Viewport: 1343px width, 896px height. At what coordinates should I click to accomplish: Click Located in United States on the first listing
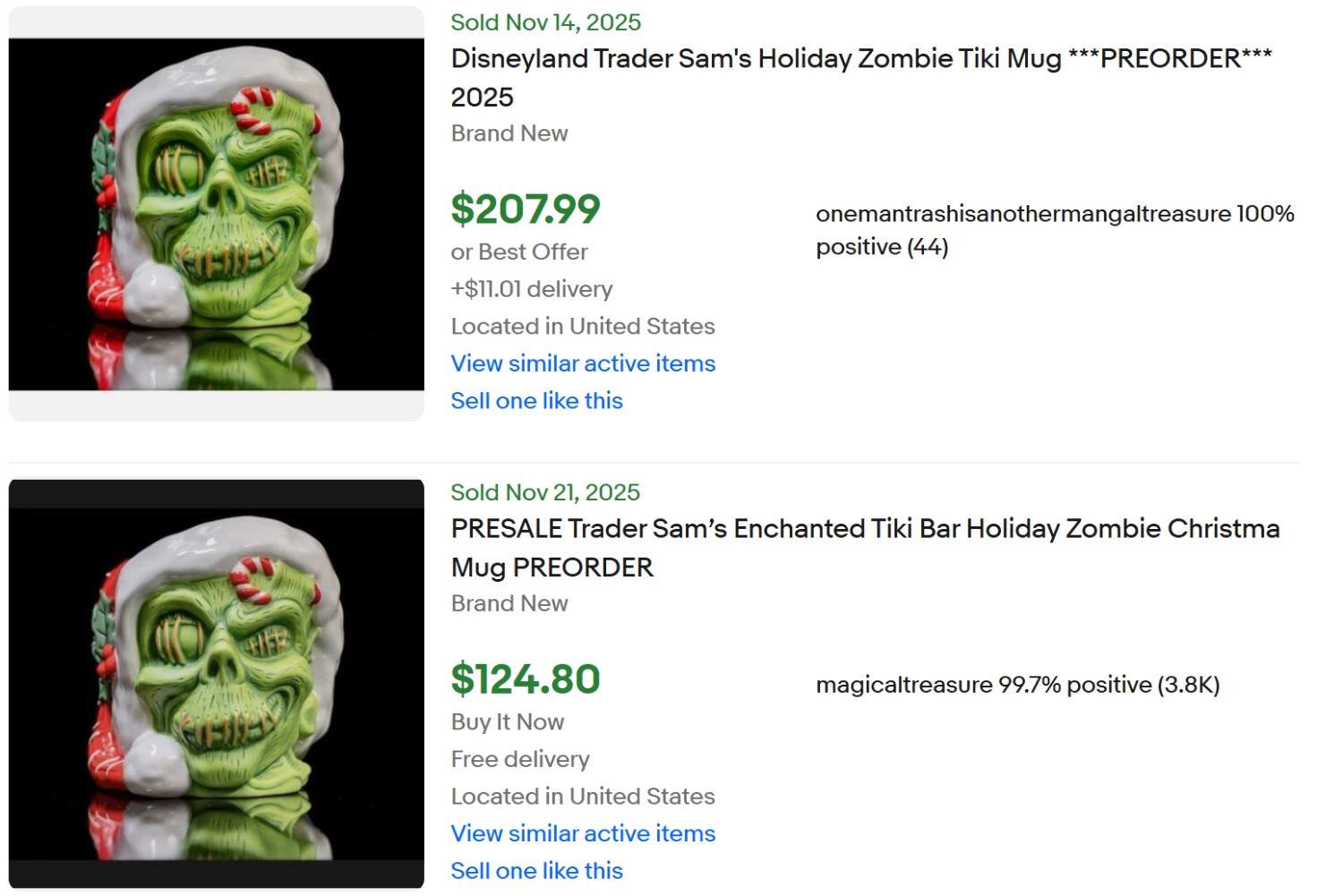[582, 326]
